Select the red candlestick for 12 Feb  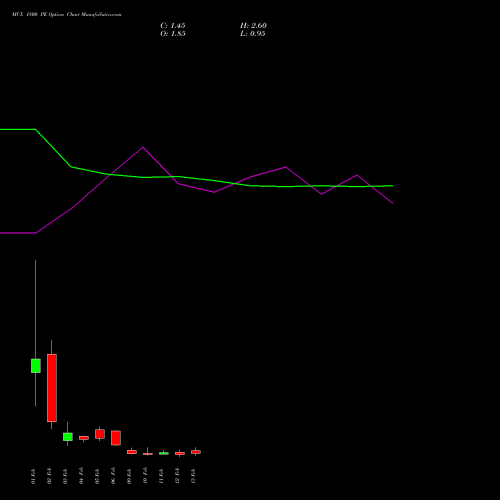(x=180, y=453)
